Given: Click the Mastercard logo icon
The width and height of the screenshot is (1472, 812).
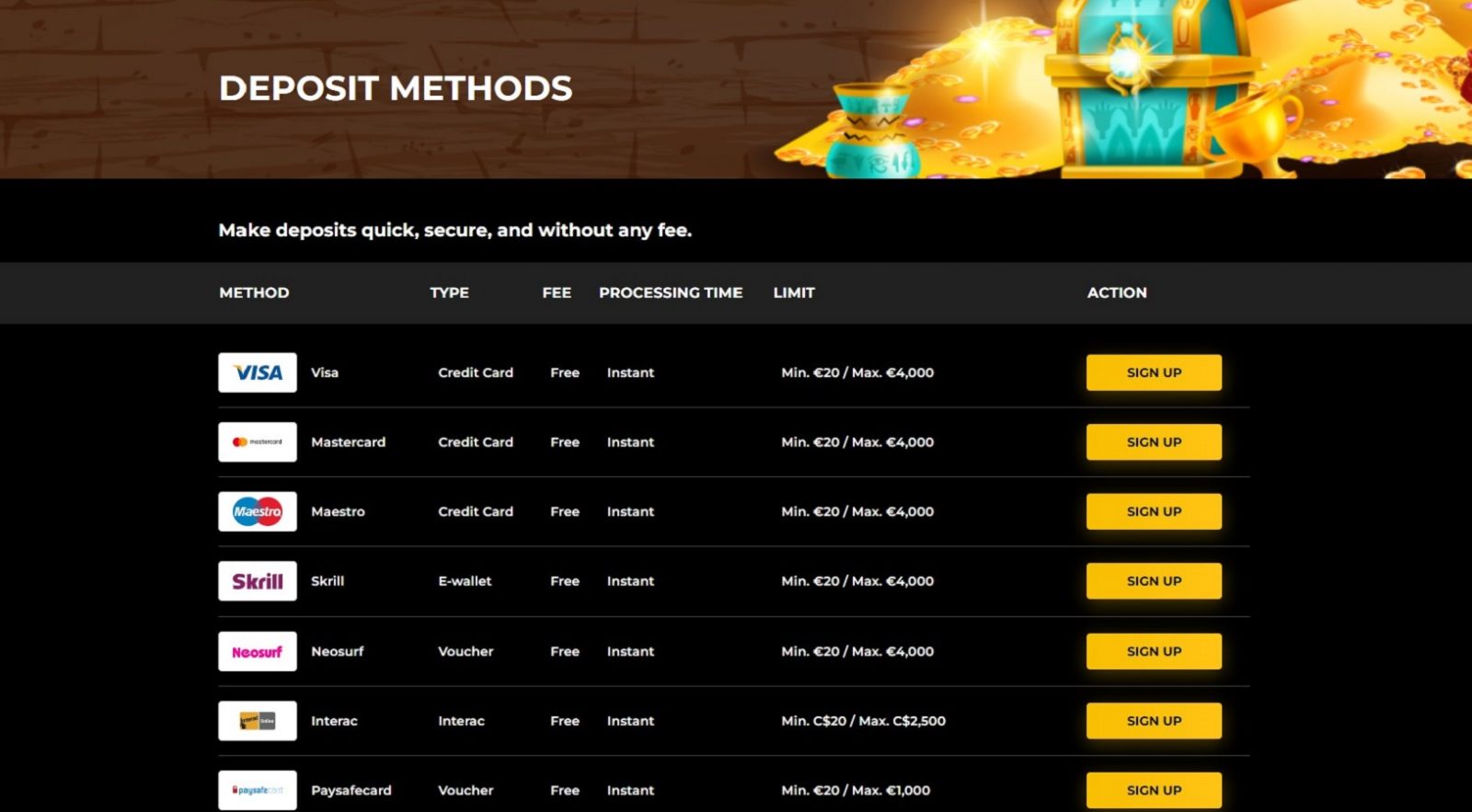Looking at the screenshot, I should click(x=258, y=442).
